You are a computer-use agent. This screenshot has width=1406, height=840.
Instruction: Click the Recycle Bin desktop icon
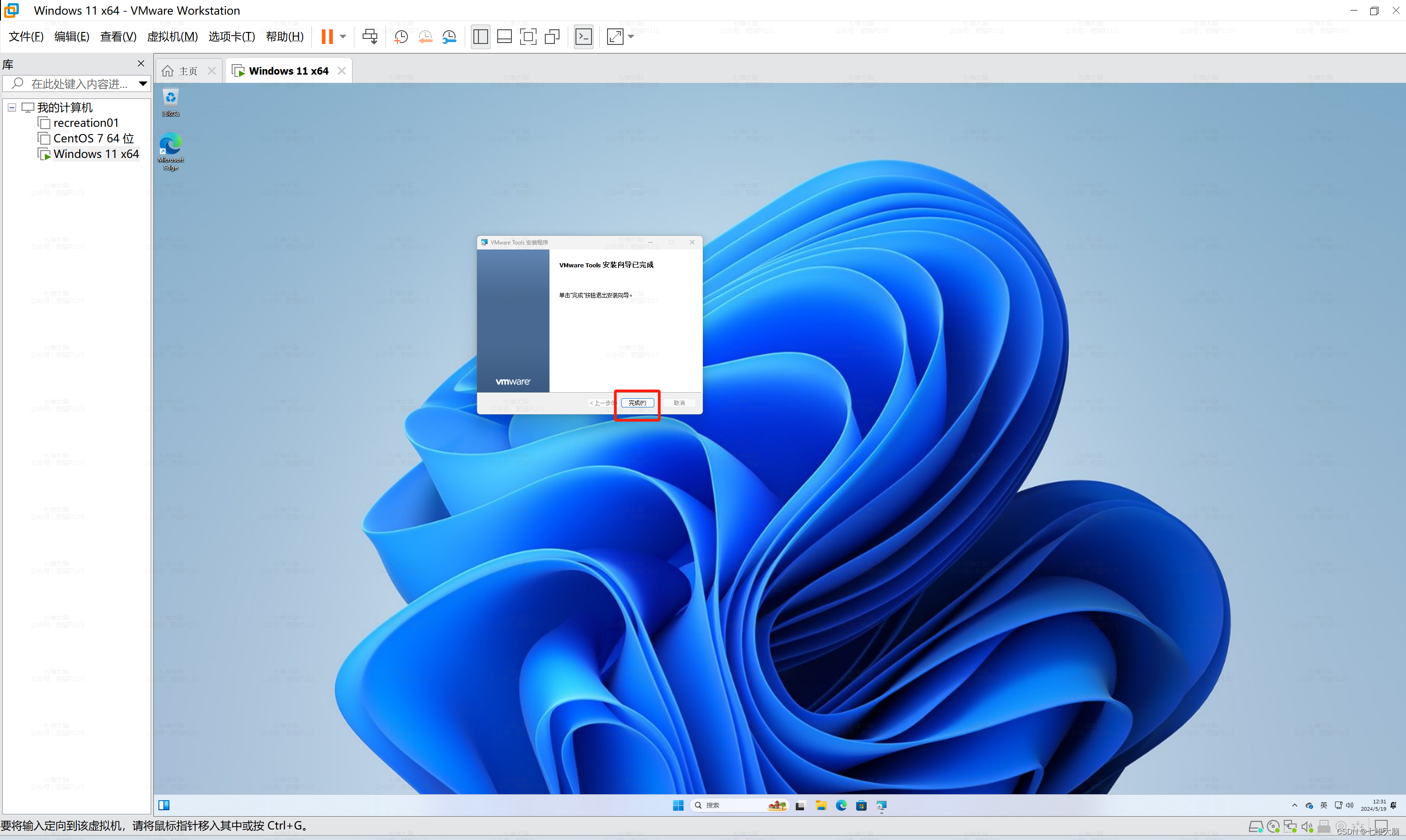tap(170, 103)
